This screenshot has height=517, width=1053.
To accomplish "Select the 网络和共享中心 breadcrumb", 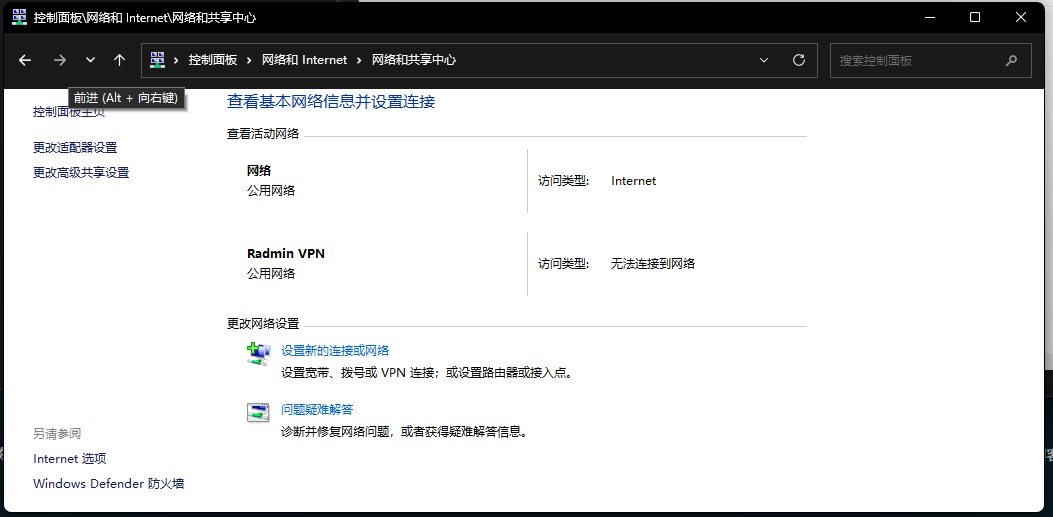I will pyautogui.click(x=414, y=60).
